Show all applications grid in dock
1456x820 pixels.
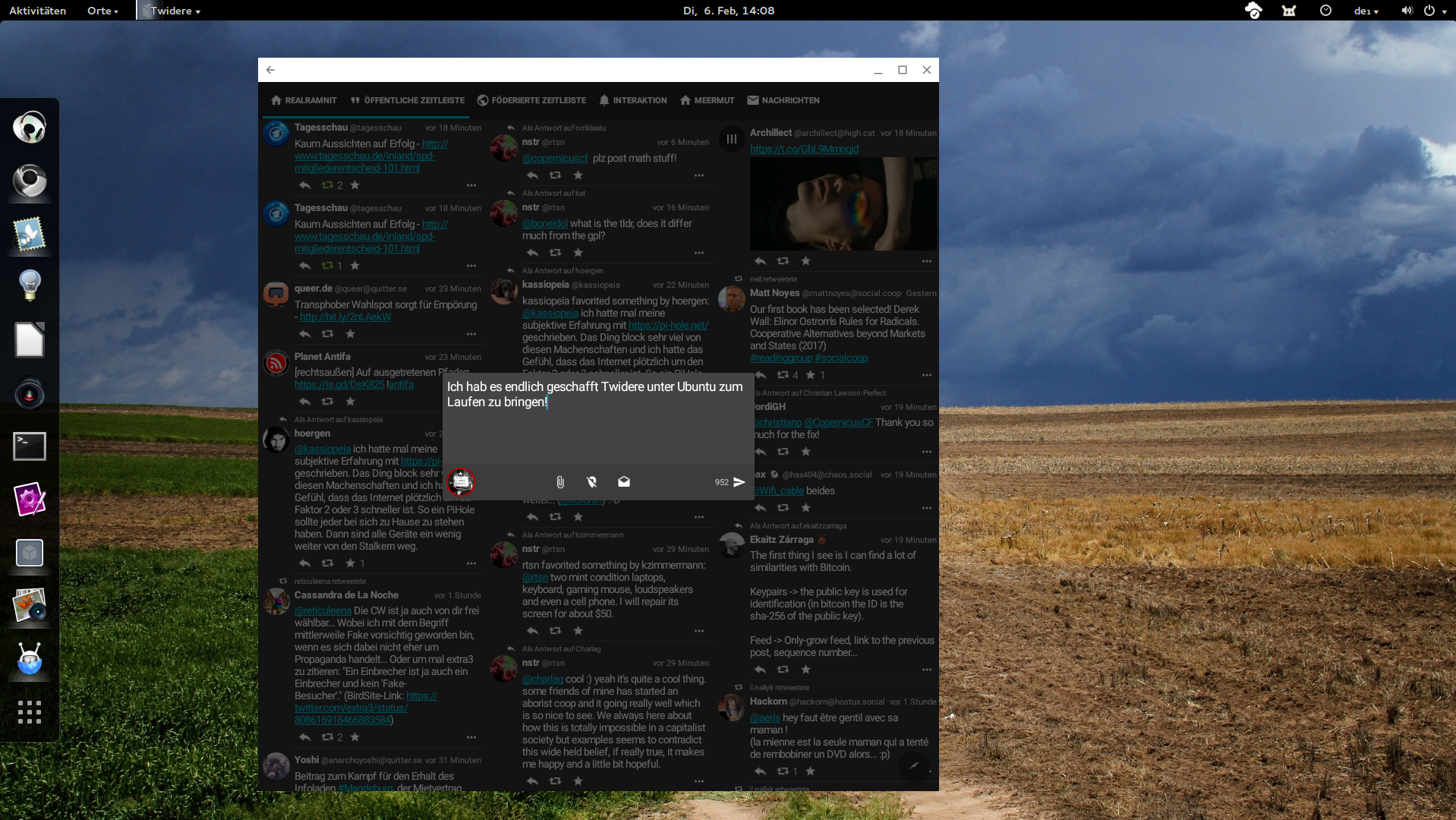[30, 712]
